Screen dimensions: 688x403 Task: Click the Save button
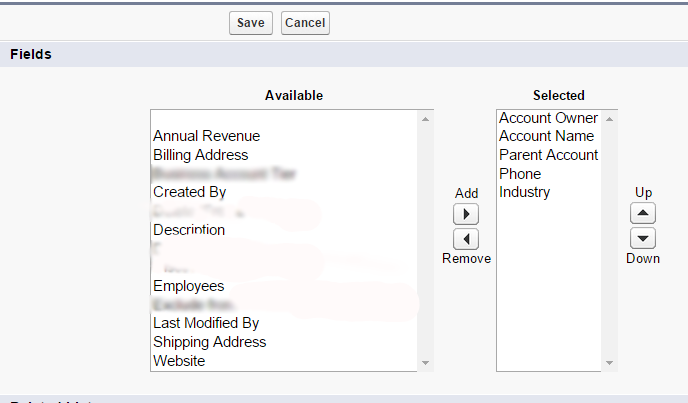pos(251,23)
